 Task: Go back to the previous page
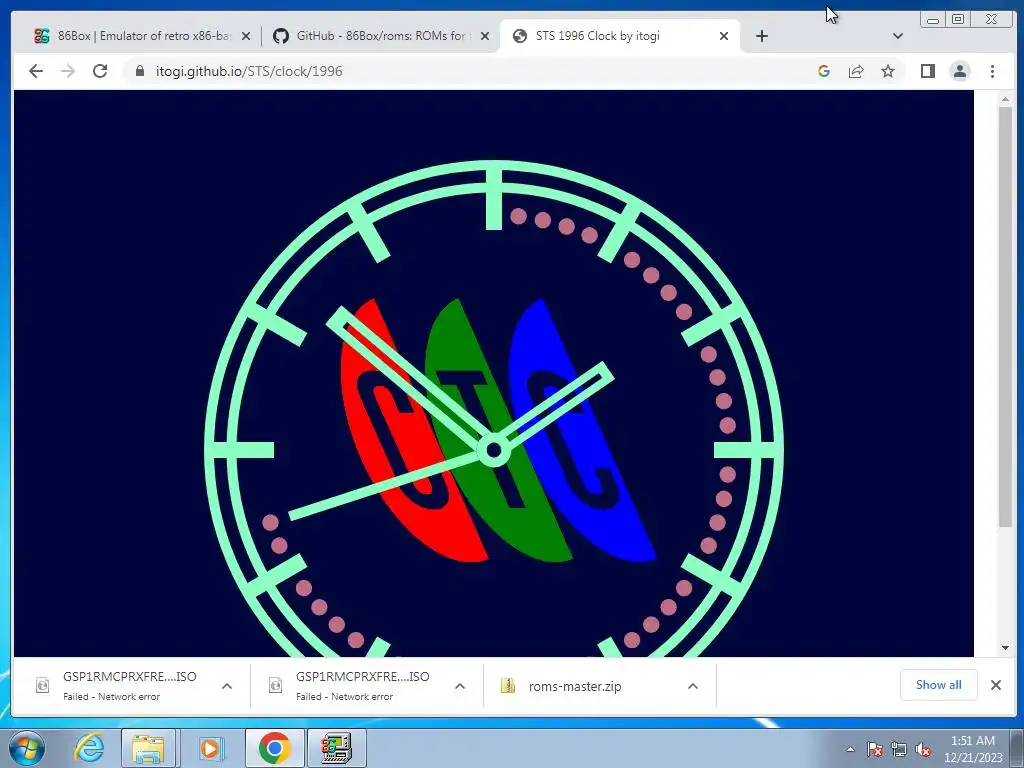tap(36, 71)
